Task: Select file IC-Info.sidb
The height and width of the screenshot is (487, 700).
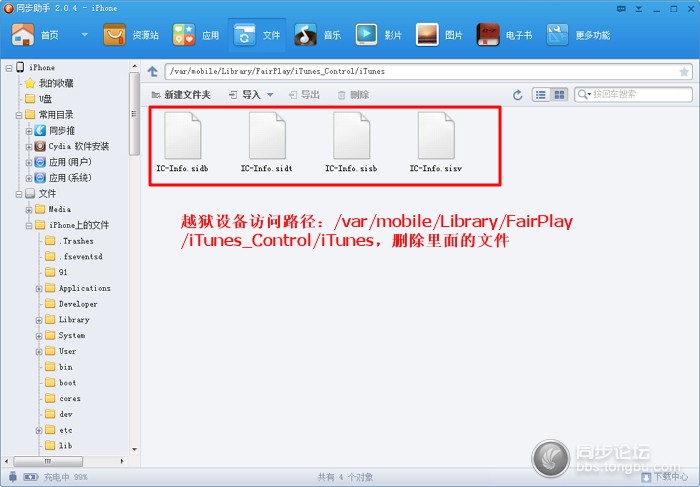Action: pyautogui.click(x=182, y=142)
